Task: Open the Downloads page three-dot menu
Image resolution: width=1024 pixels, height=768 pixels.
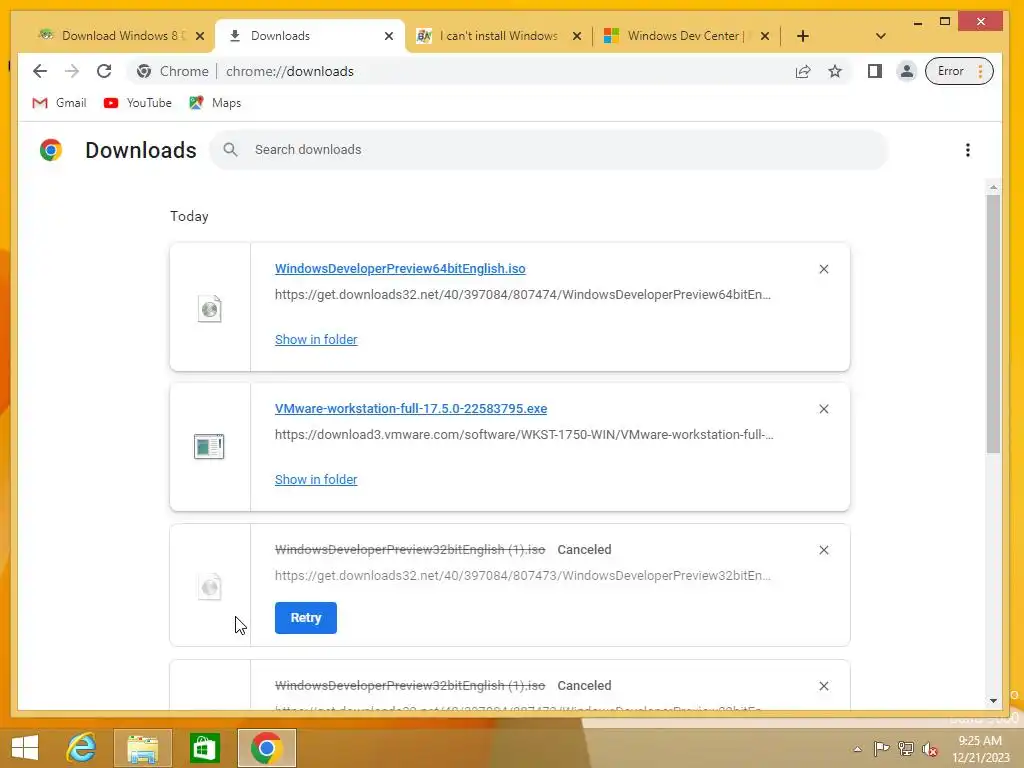Action: (967, 150)
